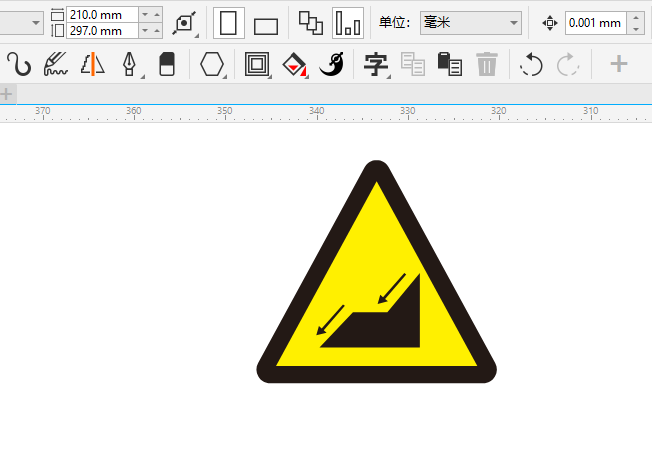This screenshot has height=464, width=652.
Task: Switch to Portrait page orientation
Action: coord(228,23)
